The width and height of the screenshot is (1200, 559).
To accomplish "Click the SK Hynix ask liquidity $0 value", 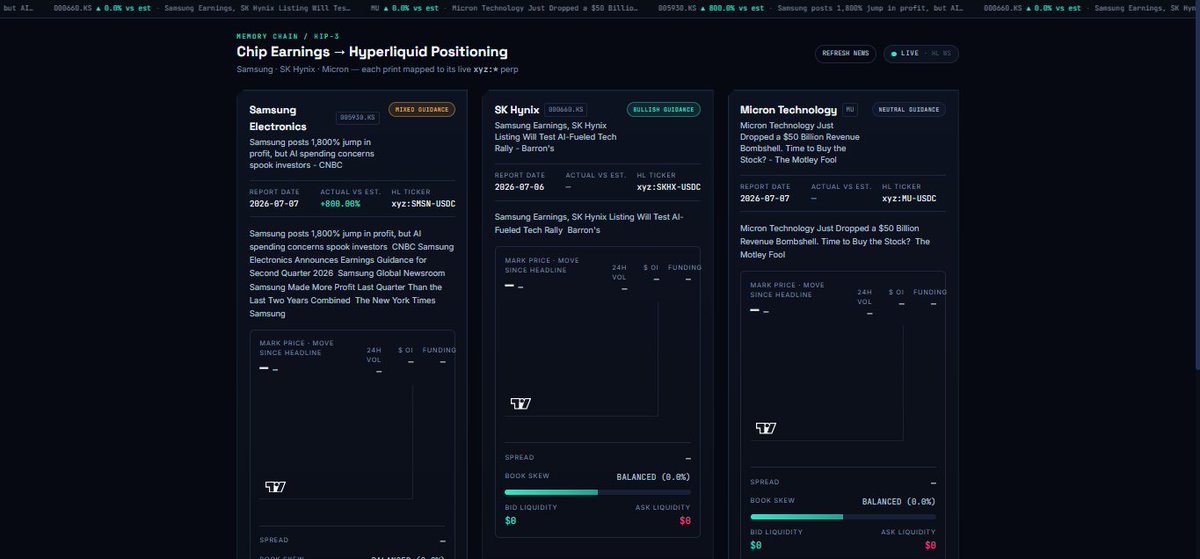I will pos(685,521).
